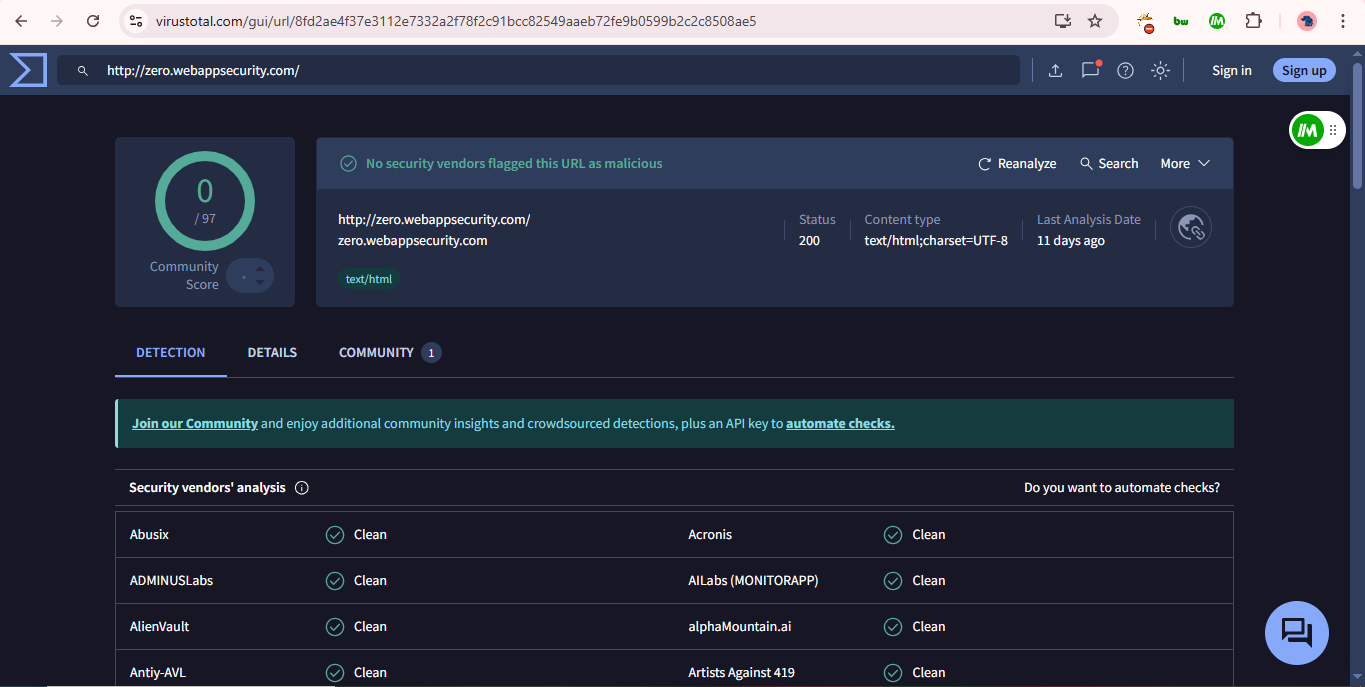The height and width of the screenshot is (687, 1365).
Task: Click 'Do you want to automate checks?'
Action: tap(1122, 488)
